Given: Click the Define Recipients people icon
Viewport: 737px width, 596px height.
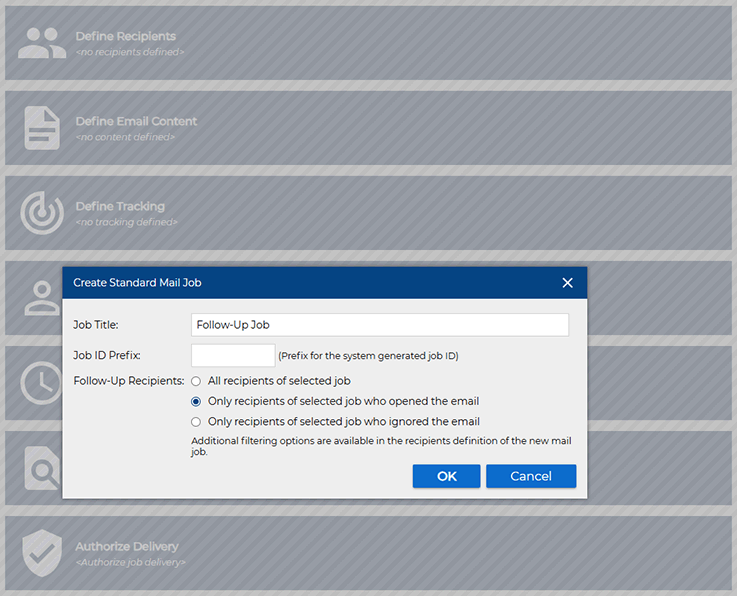Looking at the screenshot, I should [x=42, y=42].
